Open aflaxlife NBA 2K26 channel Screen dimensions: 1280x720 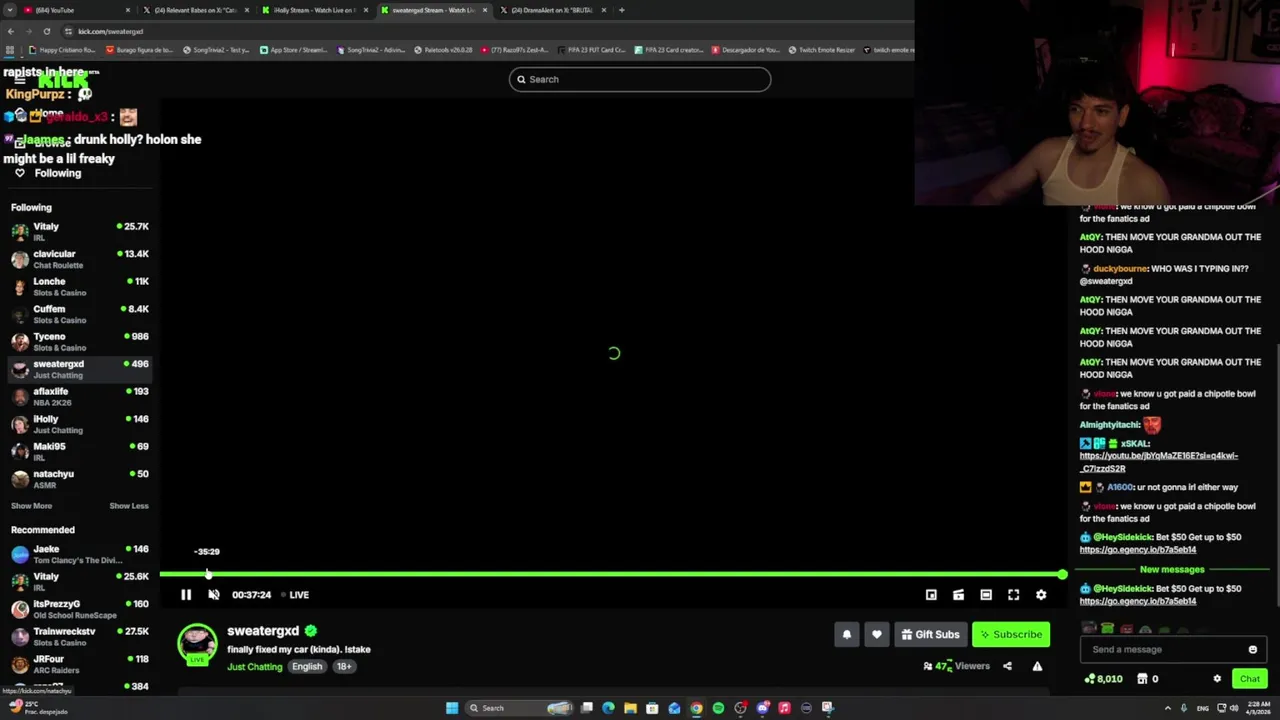(80, 397)
